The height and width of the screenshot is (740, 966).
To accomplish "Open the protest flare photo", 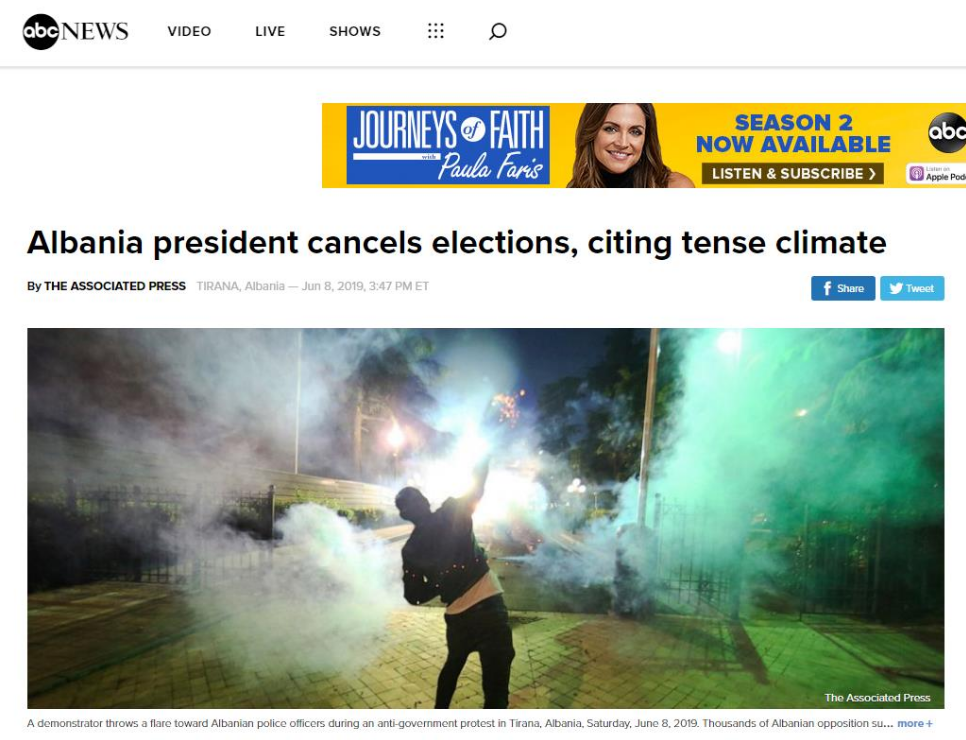I will [x=485, y=518].
